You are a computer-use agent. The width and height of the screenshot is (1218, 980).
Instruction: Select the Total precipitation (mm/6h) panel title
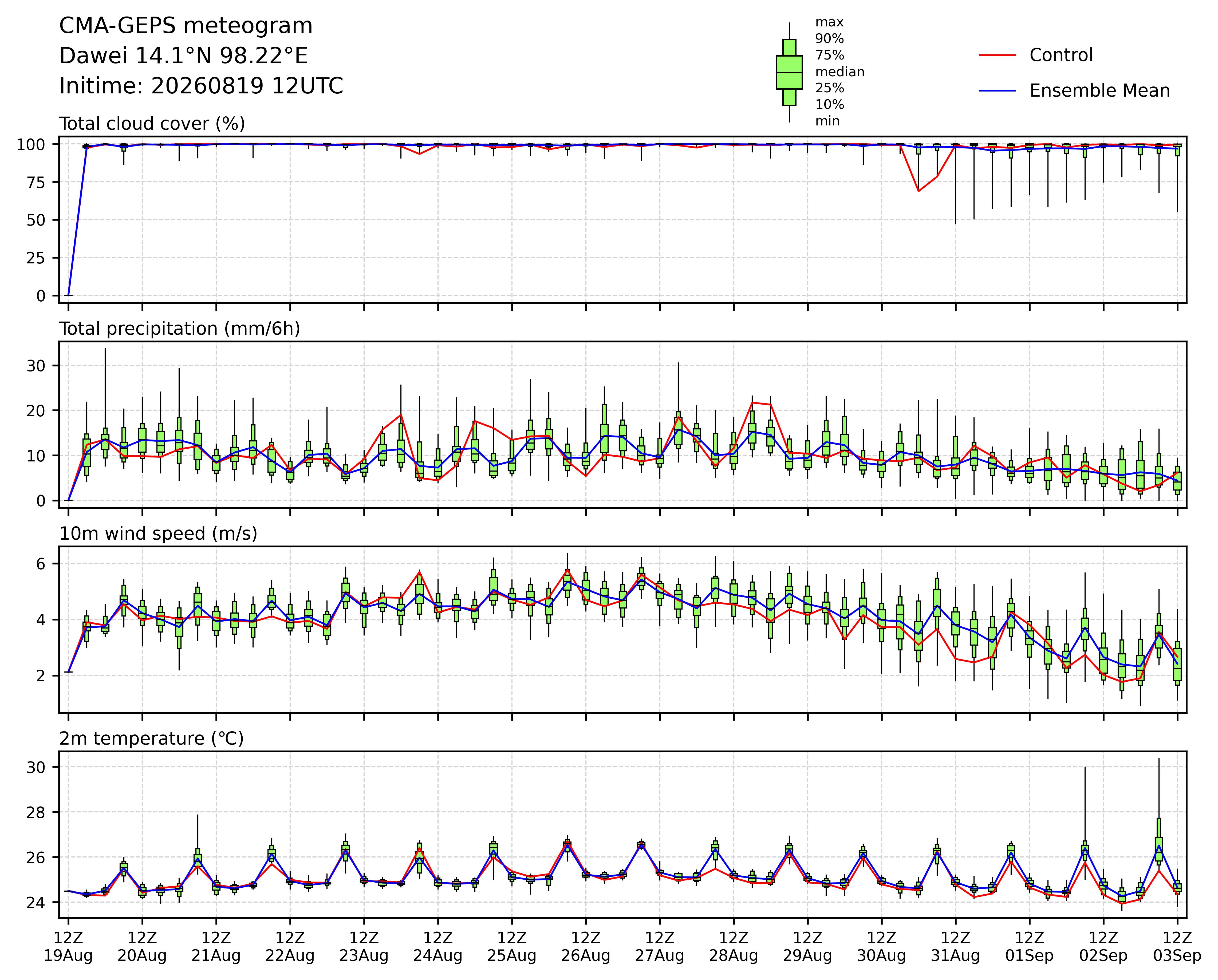pos(180,329)
